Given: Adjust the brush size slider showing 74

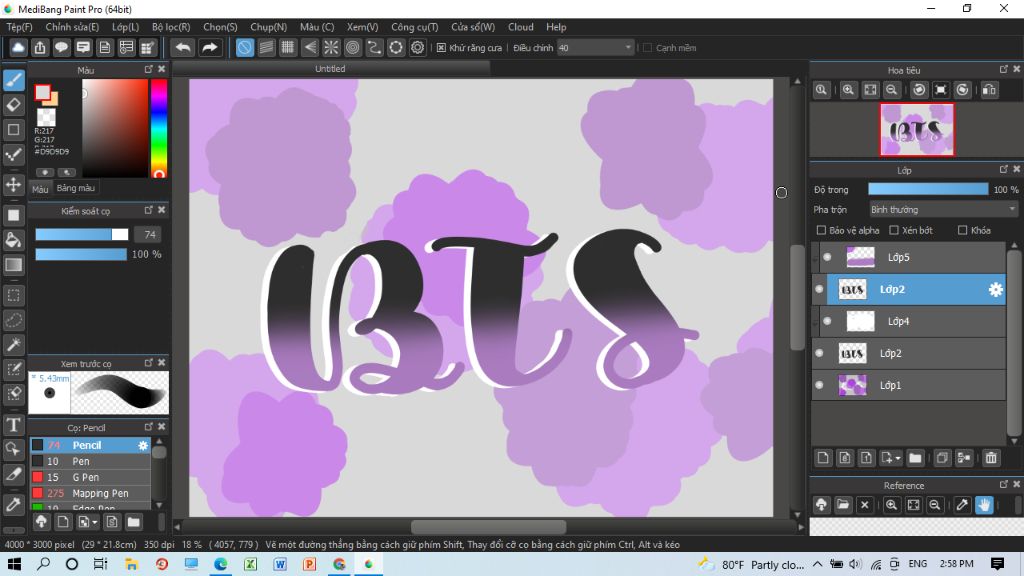Looking at the screenshot, I should pyautogui.click(x=82, y=234).
